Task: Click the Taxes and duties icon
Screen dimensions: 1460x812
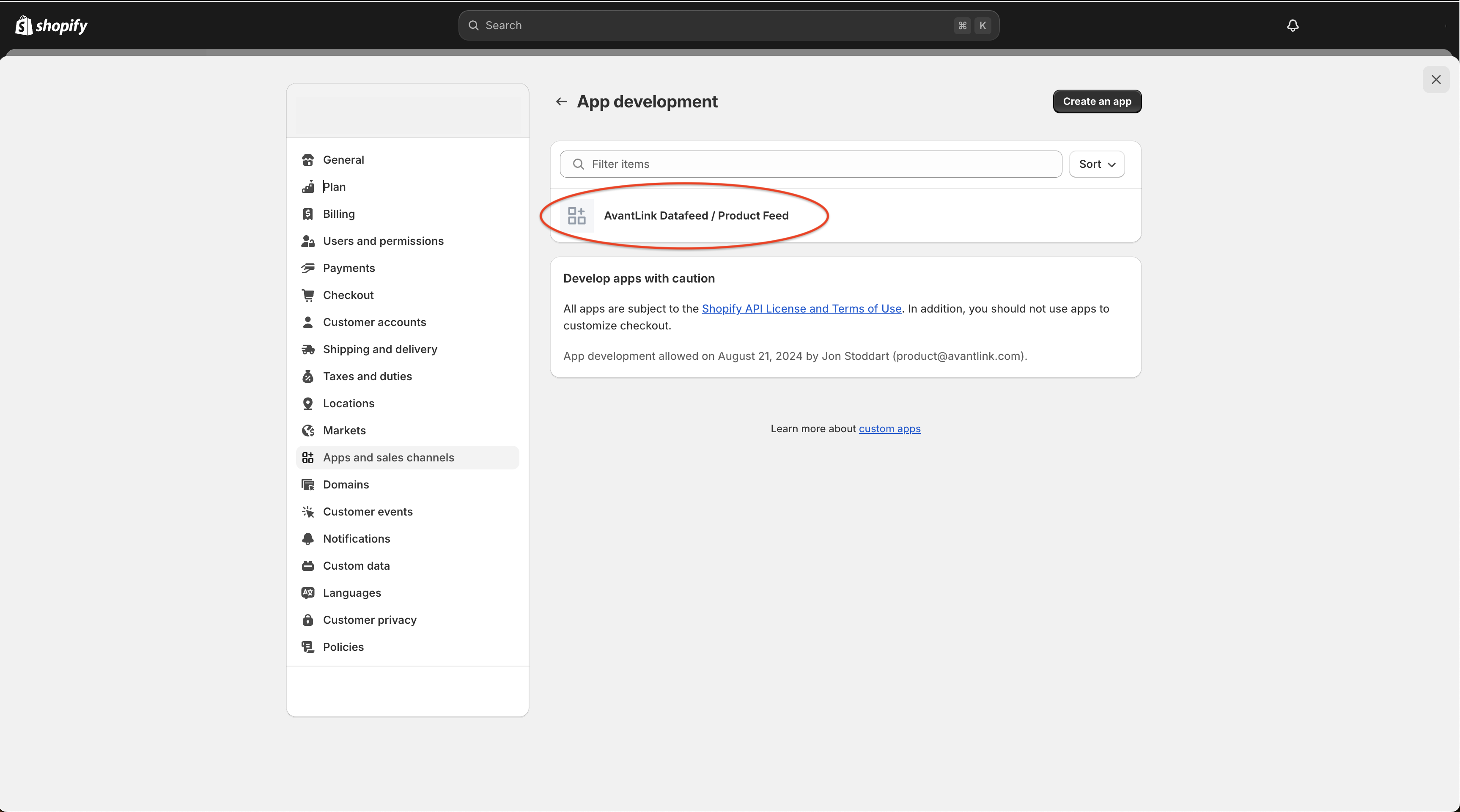Action: tap(308, 376)
